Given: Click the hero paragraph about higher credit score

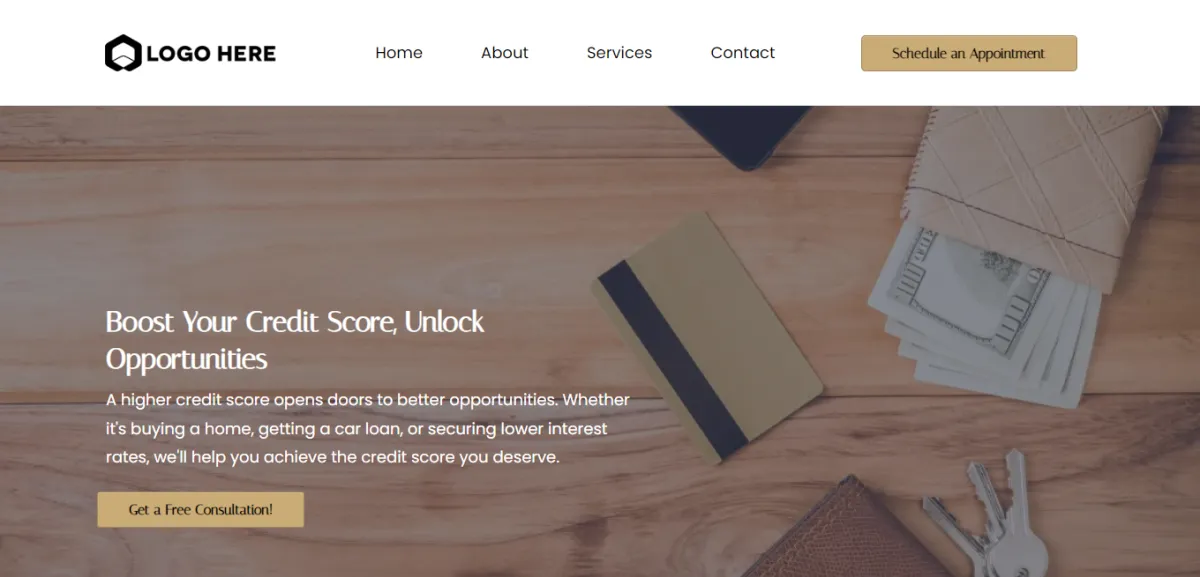Looking at the screenshot, I should (x=368, y=428).
